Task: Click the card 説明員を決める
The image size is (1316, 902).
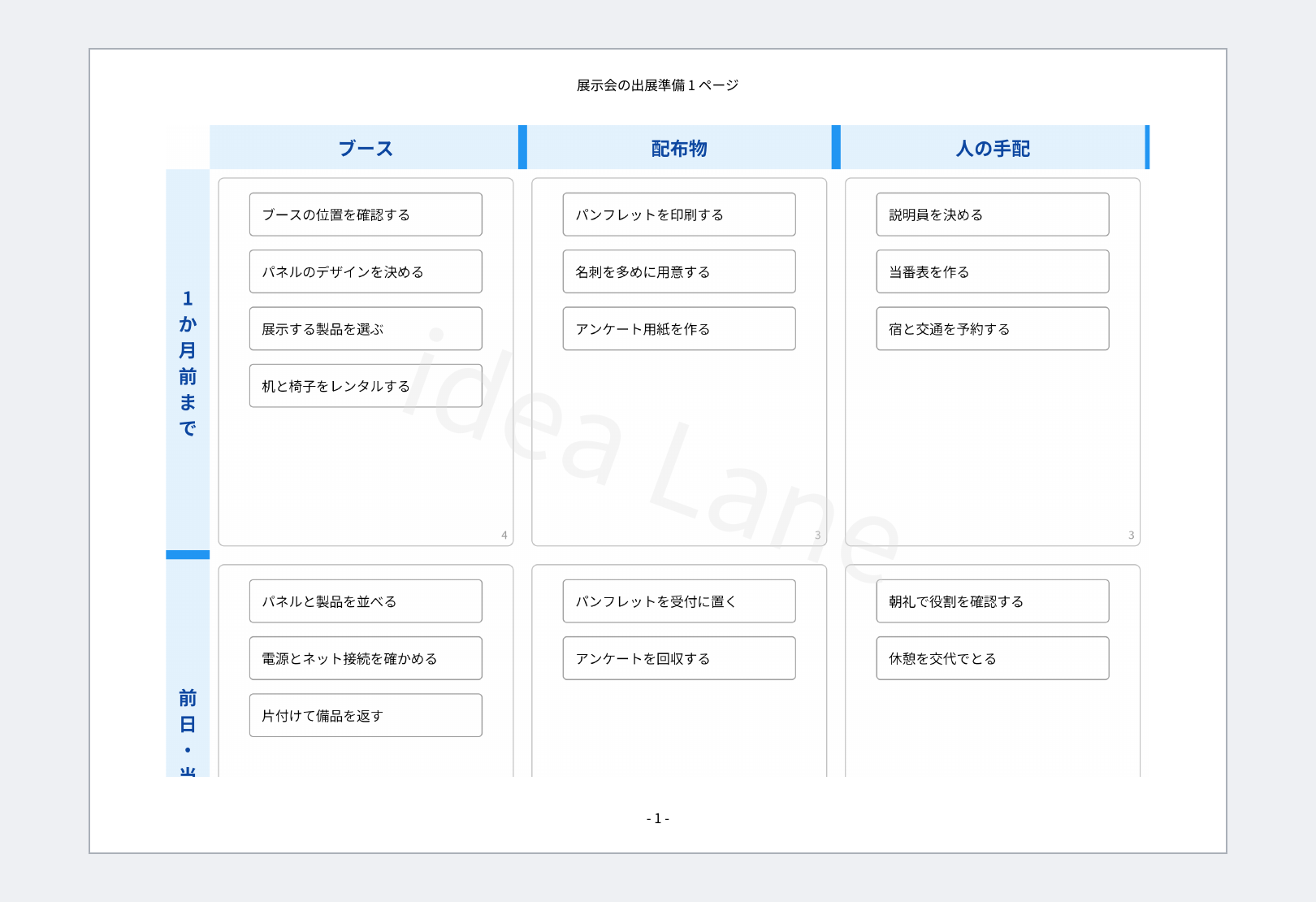Action: pyautogui.click(x=993, y=215)
